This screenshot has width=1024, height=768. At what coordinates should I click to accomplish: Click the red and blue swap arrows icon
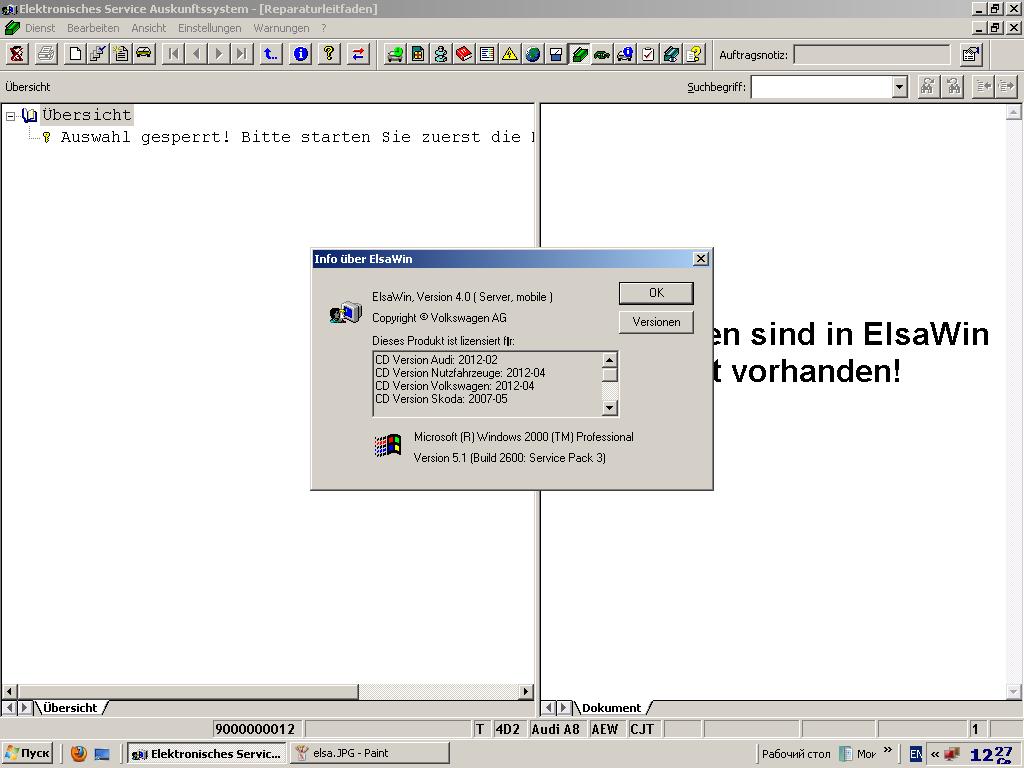tap(359, 54)
